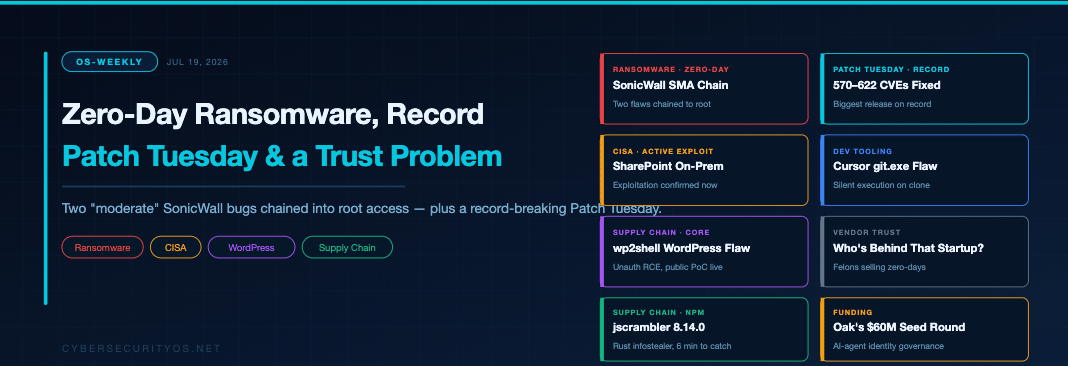Viewport: 1068px width, 366px height.
Task: Click 'Rust infostealer, 6 min to catch' text
Action: 672,346
